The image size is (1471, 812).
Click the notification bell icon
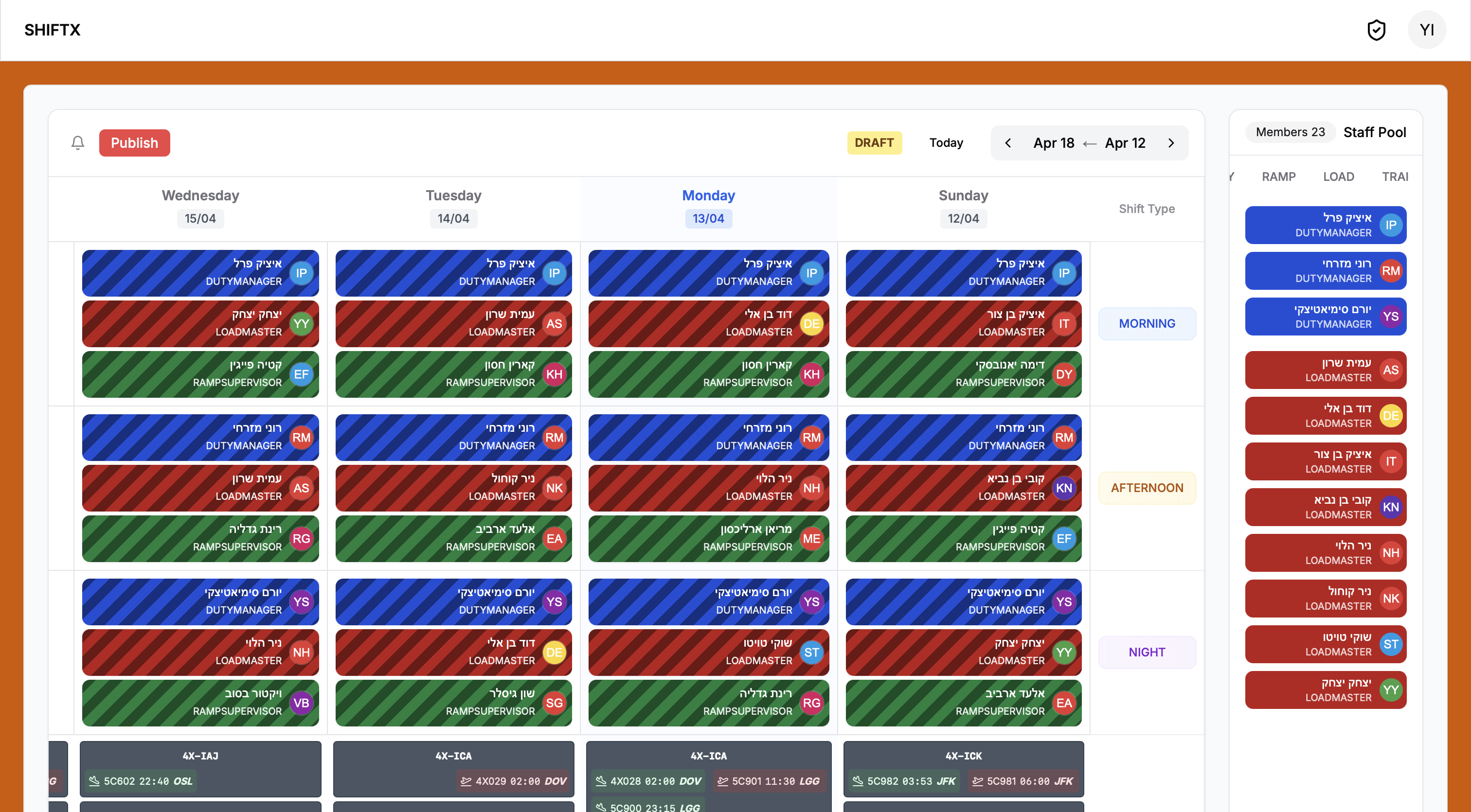click(x=78, y=142)
